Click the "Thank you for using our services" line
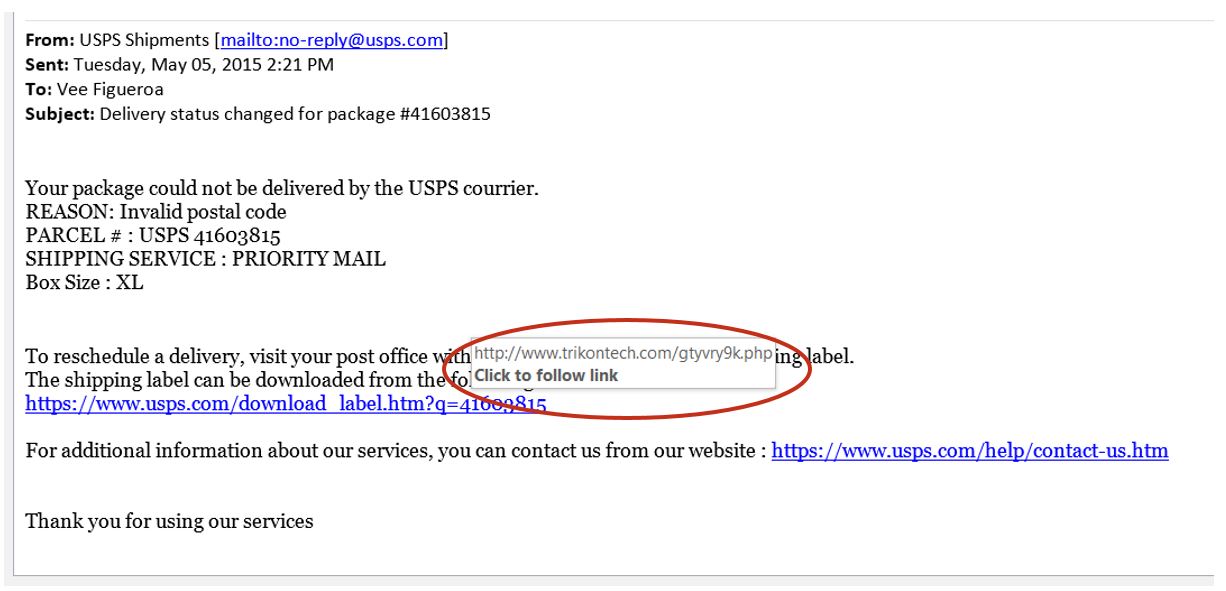The height and width of the screenshot is (591, 1226). pos(169,521)
